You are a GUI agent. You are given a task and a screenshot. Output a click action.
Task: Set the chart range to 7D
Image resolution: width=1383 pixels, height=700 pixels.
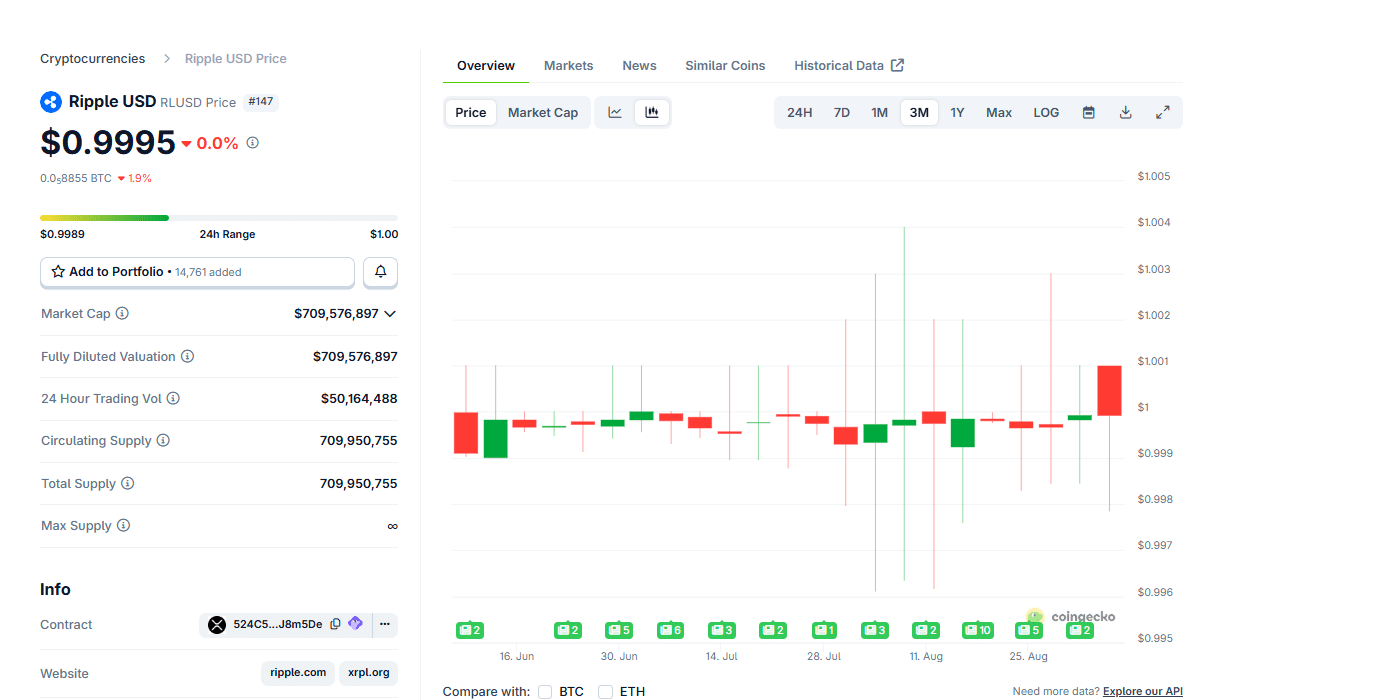point(842,113)
